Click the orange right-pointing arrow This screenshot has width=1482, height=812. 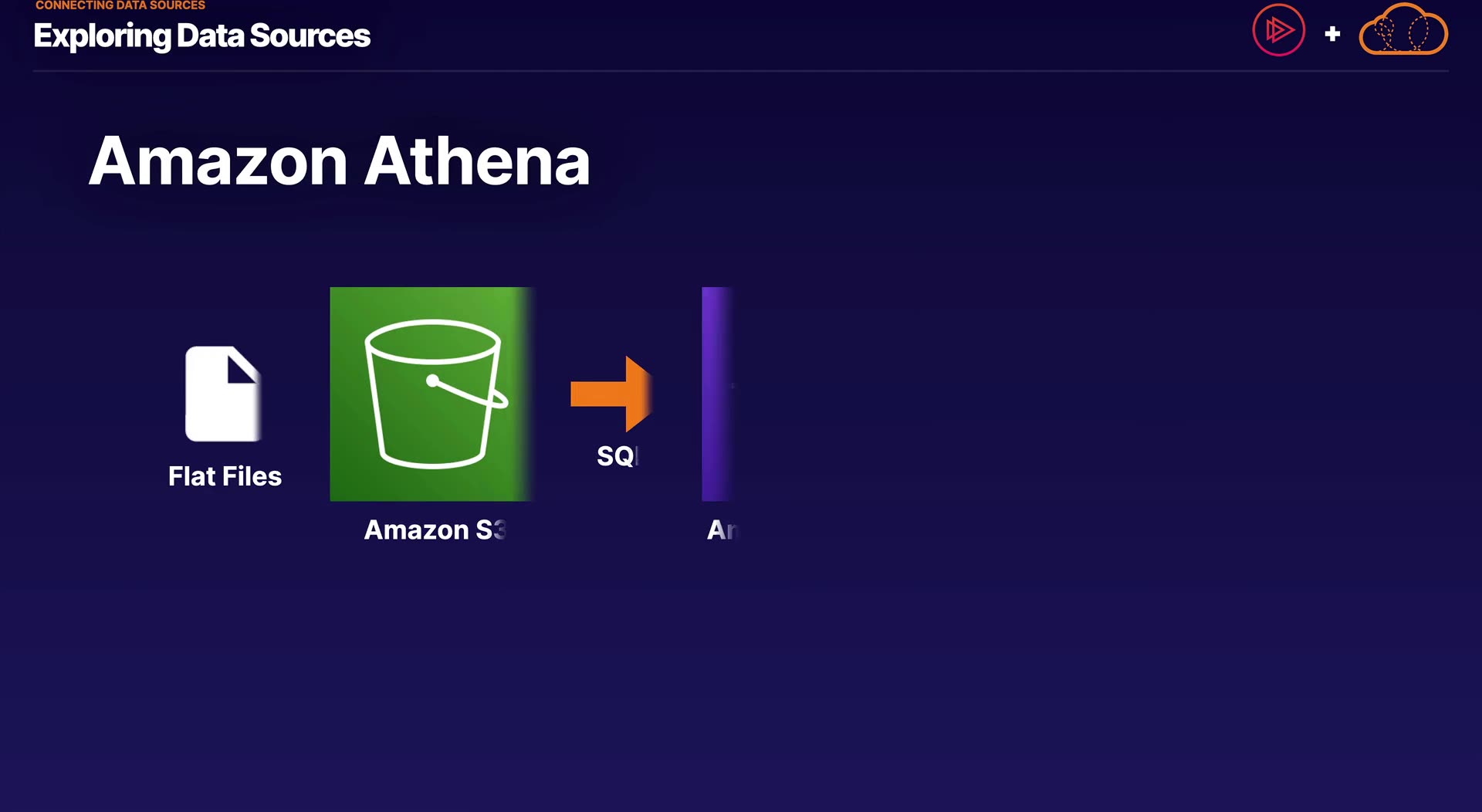click(611, 394)
